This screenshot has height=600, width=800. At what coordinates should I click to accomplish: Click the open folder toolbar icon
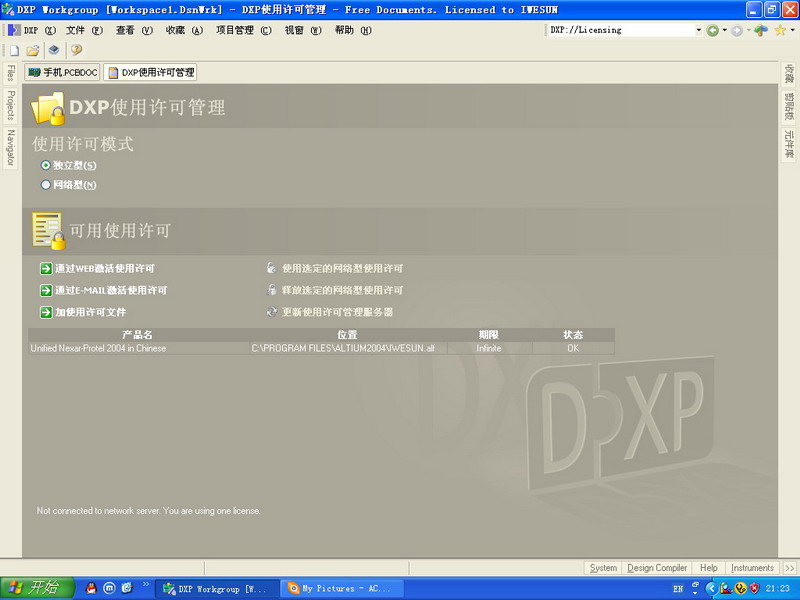coord(33,50)
